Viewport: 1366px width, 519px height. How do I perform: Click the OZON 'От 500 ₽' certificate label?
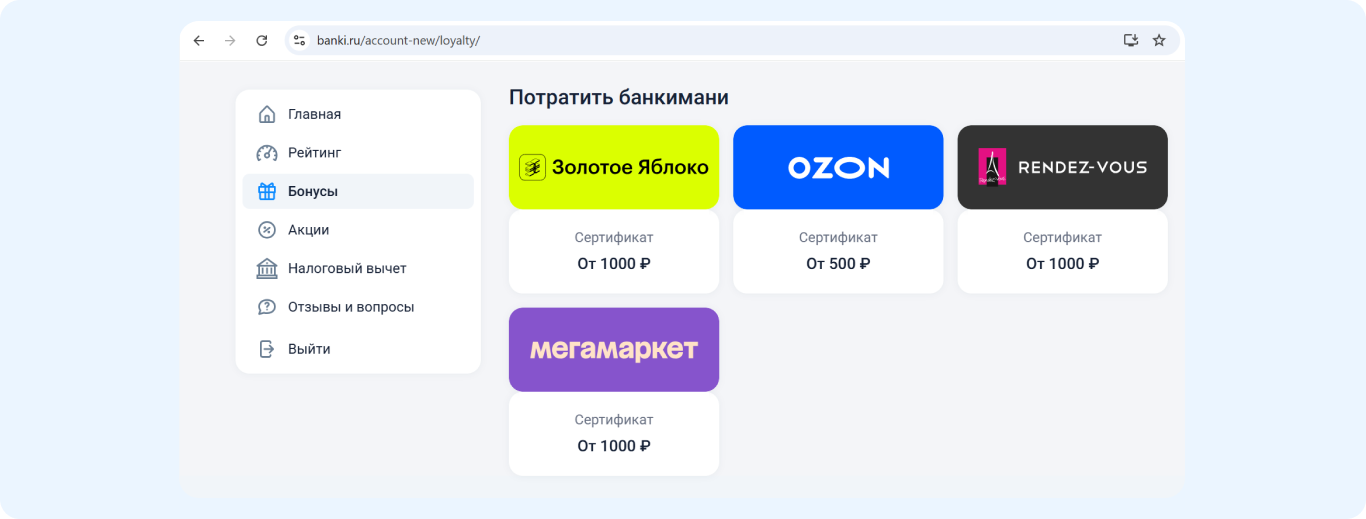[838, 264]
